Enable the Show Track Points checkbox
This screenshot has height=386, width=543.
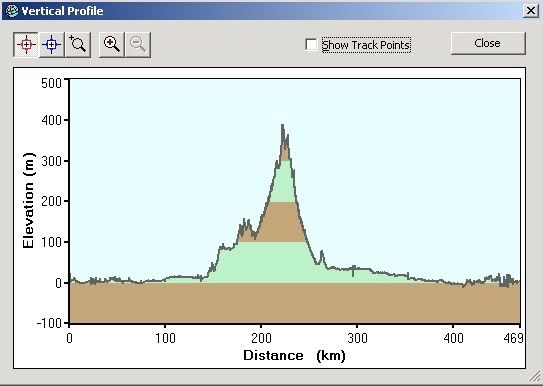coord(311,45)
